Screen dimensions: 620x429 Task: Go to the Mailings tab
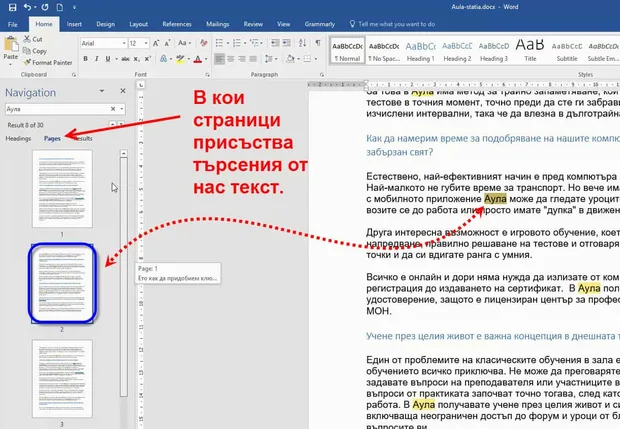[x=217, y=24]
